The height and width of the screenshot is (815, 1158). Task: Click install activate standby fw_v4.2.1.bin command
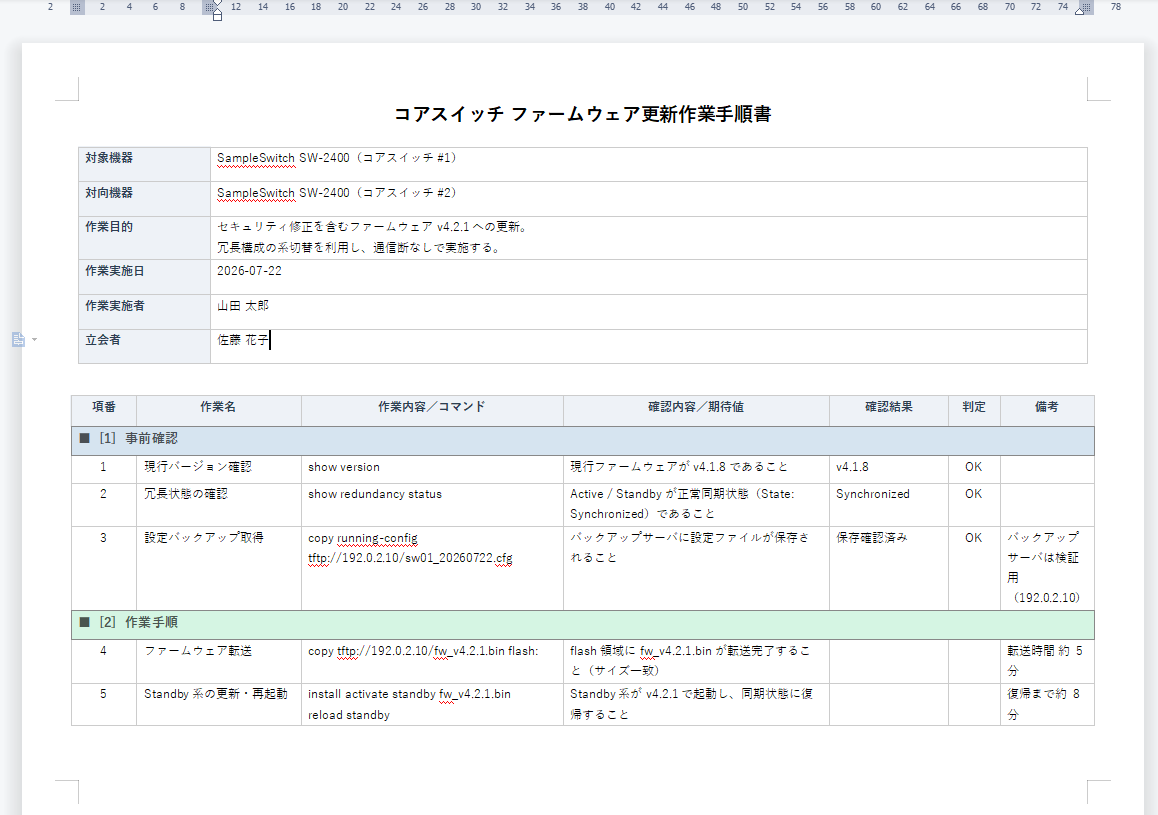[x=409, y=694]
